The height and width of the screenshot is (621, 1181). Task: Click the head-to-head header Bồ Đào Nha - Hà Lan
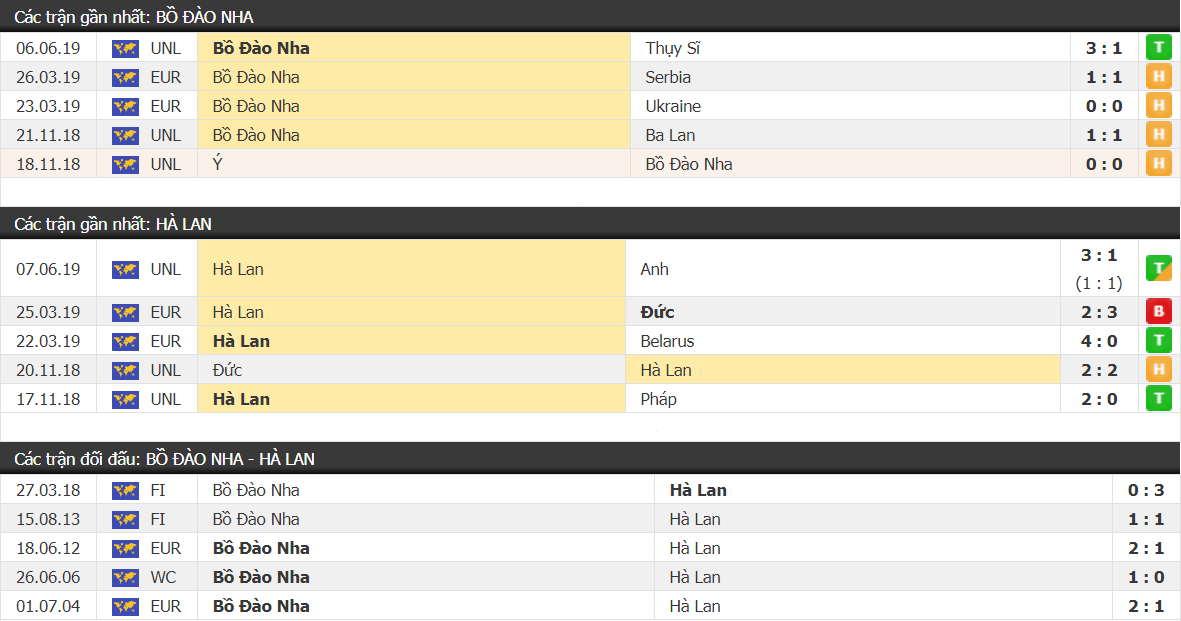pyautogui.click(x=164, y=459)
